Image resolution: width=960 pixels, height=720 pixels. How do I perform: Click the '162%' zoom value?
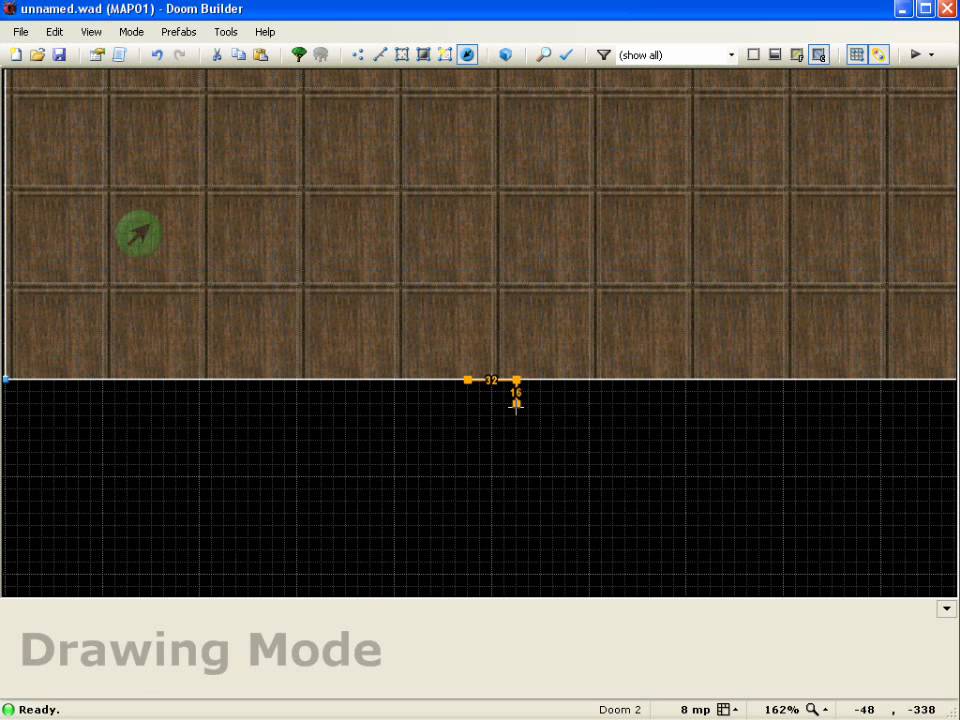781,710
